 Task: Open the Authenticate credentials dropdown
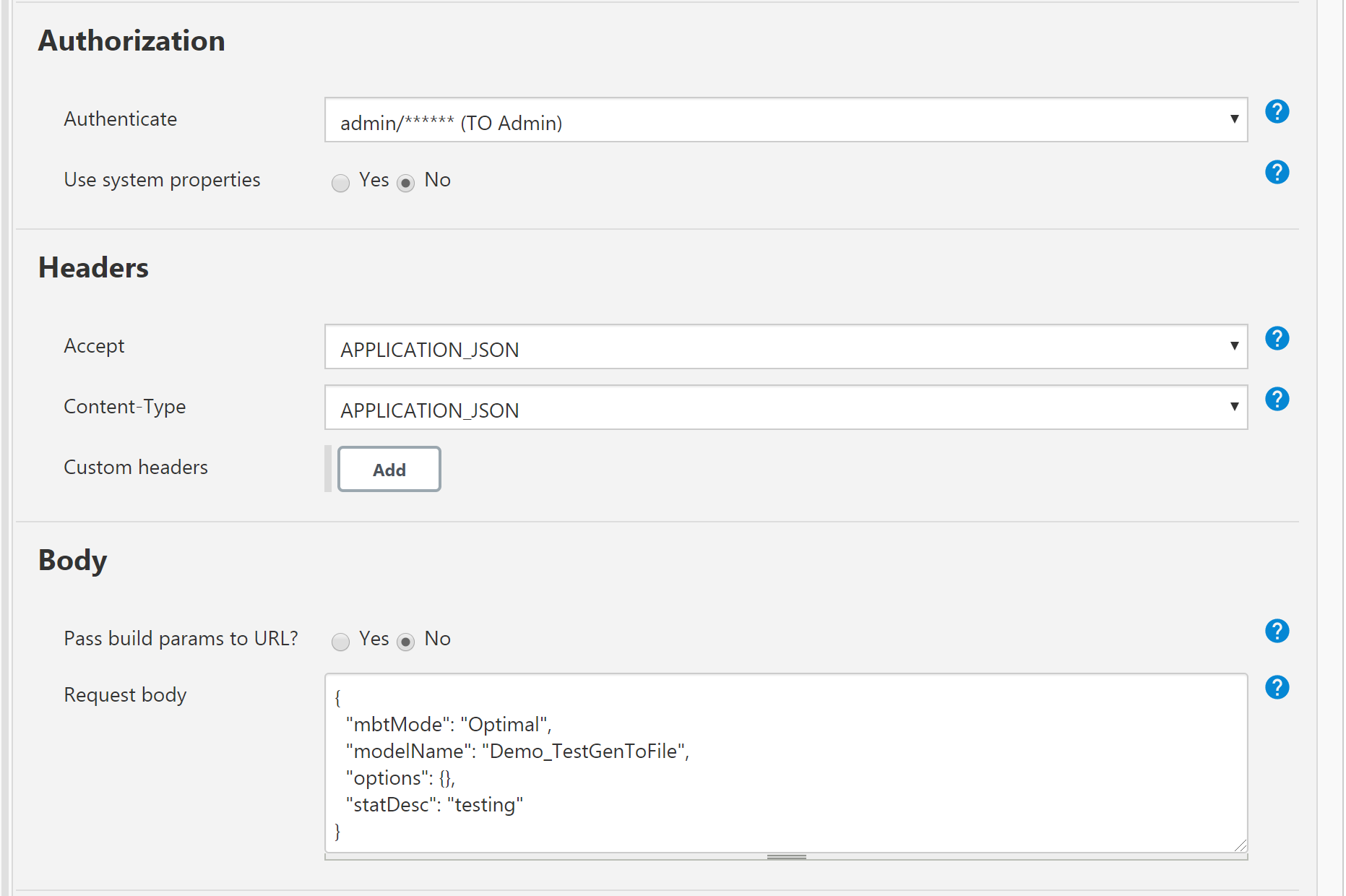[x=785, y=121]
